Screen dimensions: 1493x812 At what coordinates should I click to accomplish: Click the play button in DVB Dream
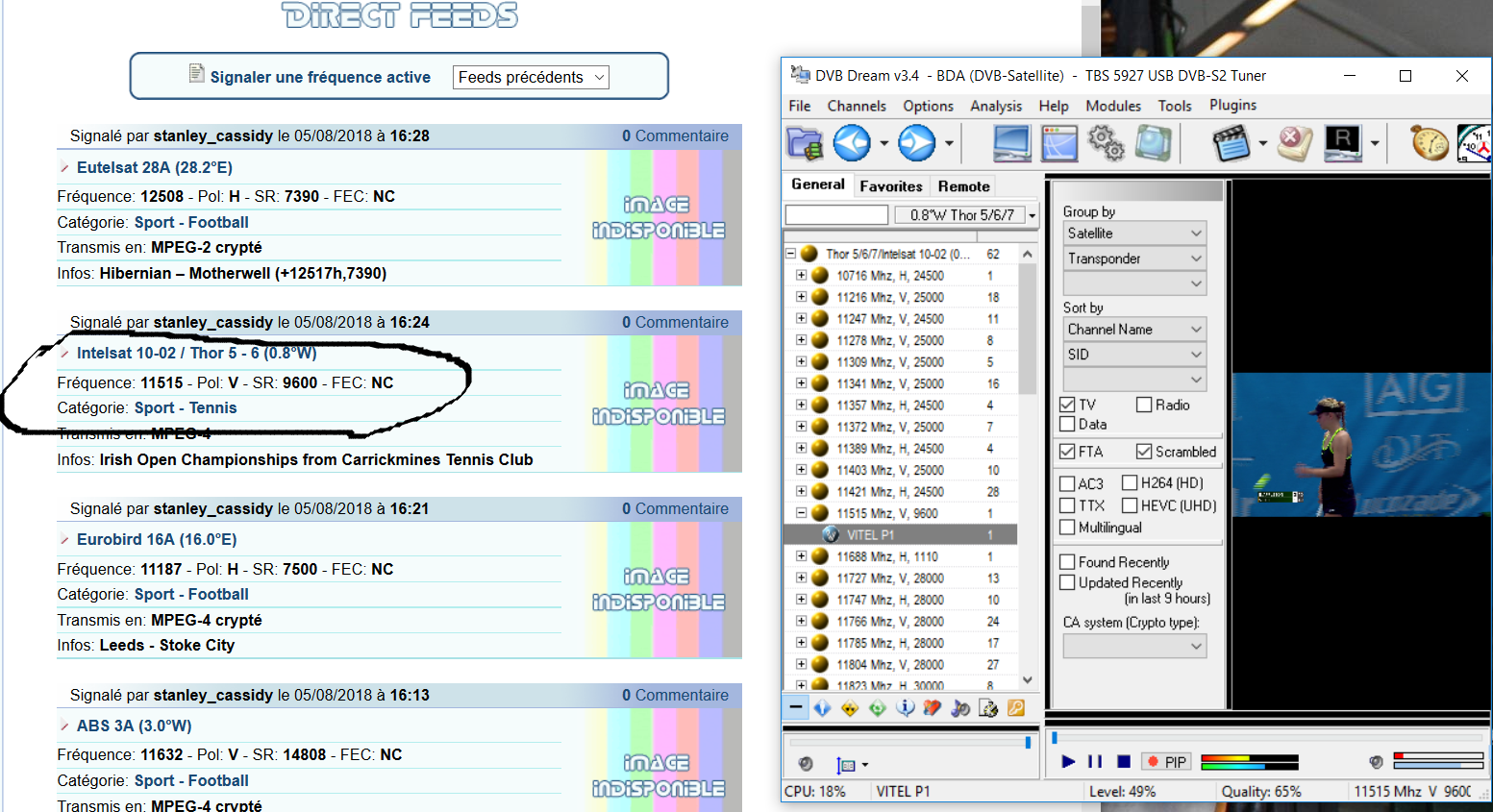point(1068,762)
